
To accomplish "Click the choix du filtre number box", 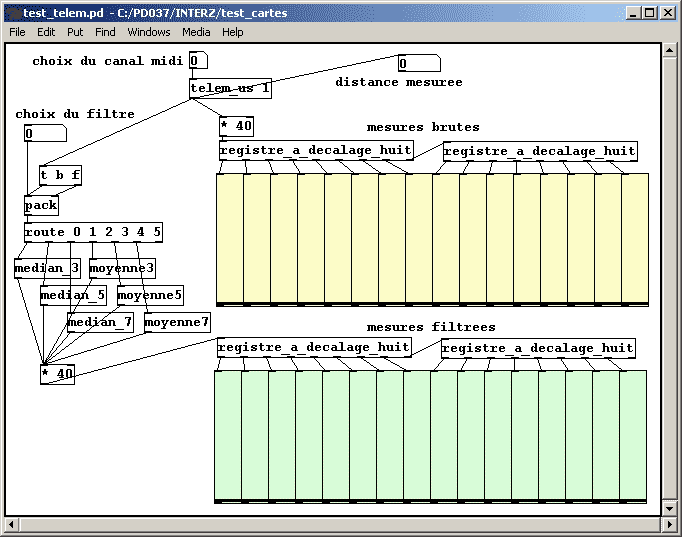I will [44, 134].
